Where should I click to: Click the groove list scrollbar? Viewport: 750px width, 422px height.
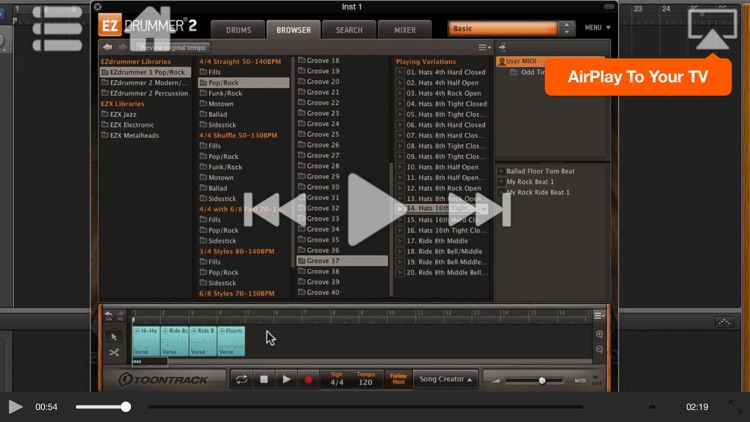[391, 230]
